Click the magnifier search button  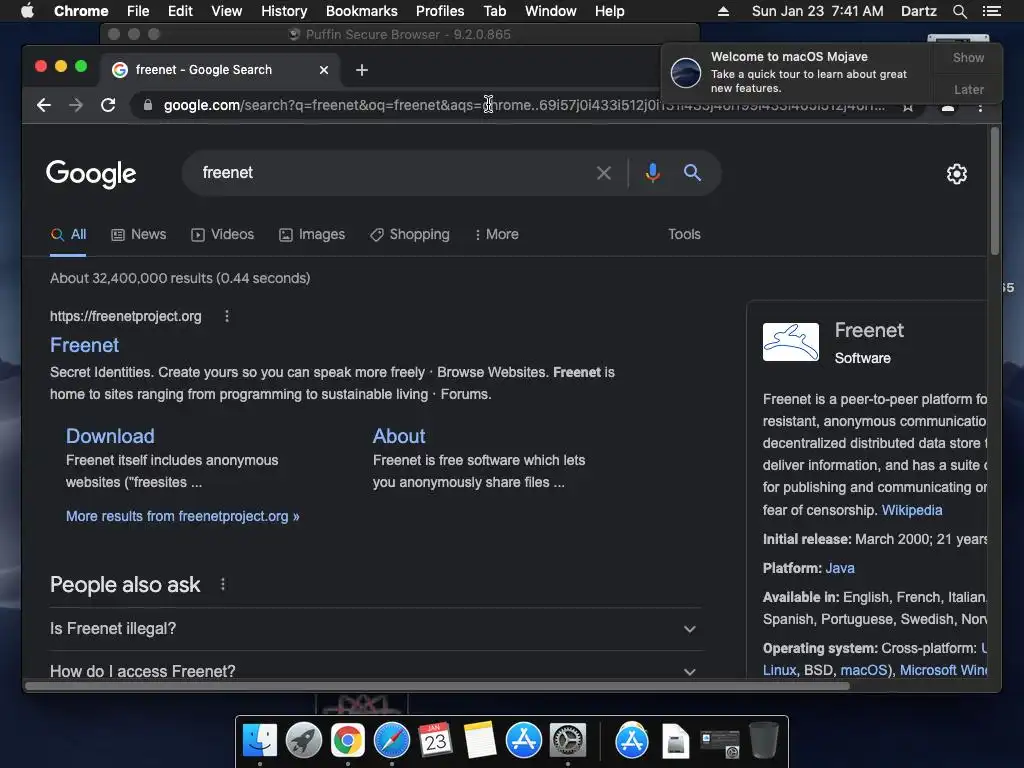tap(692, 173)
